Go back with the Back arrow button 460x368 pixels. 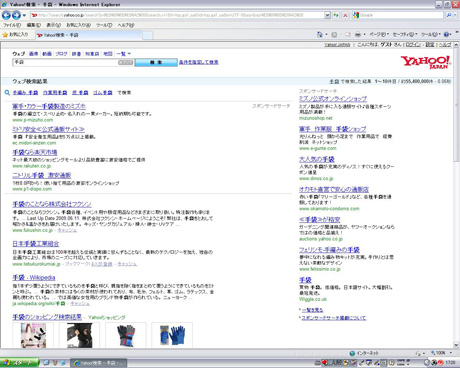pyautogui.click(x=6, y=15)
